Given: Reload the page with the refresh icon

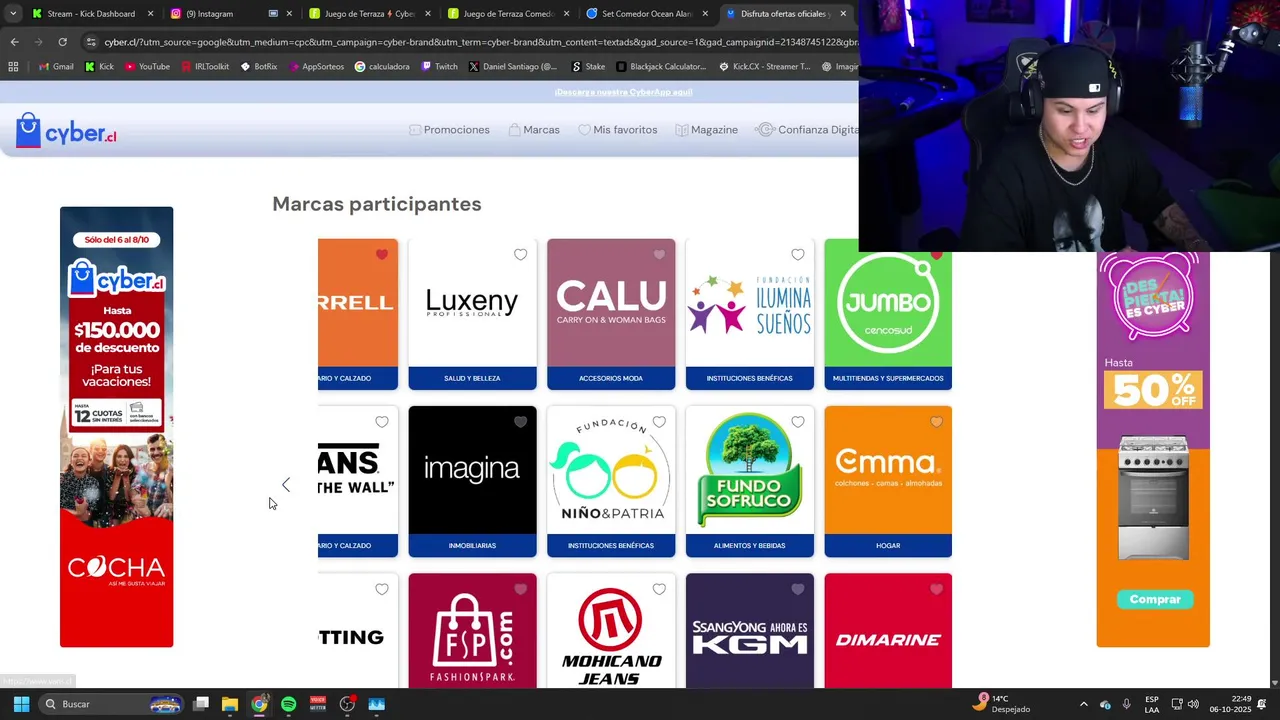Looking at the screenshot, I should [x=62, y=42].
